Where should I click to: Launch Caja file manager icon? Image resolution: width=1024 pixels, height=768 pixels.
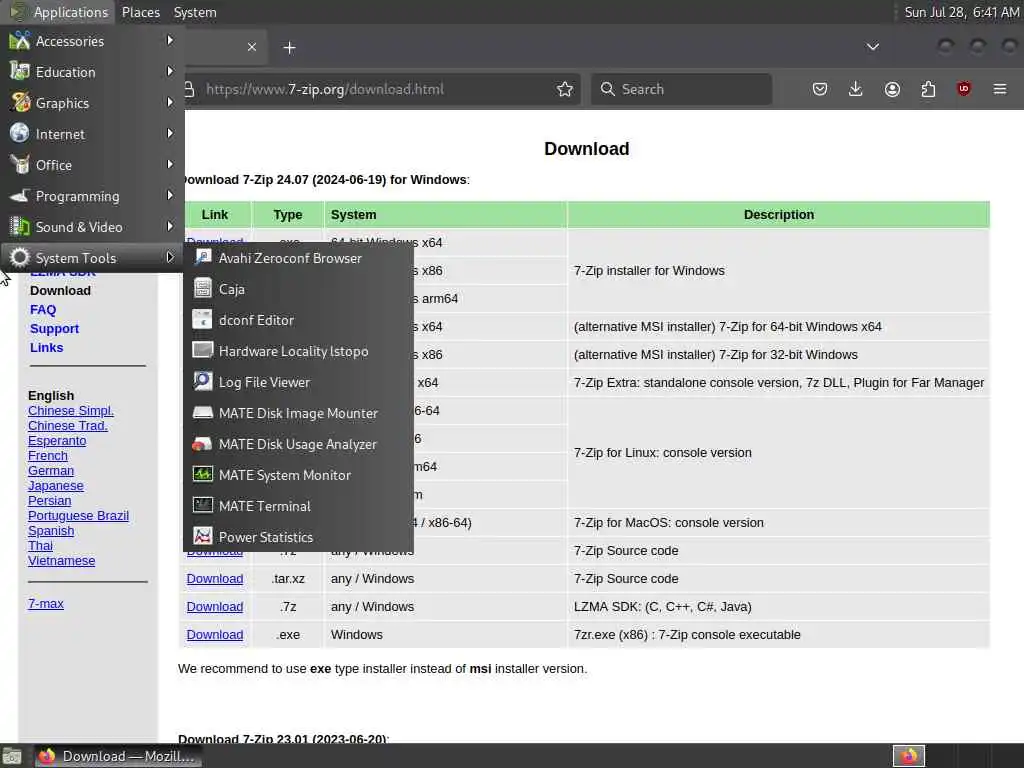pyautogui.click(x=202, y=288)
